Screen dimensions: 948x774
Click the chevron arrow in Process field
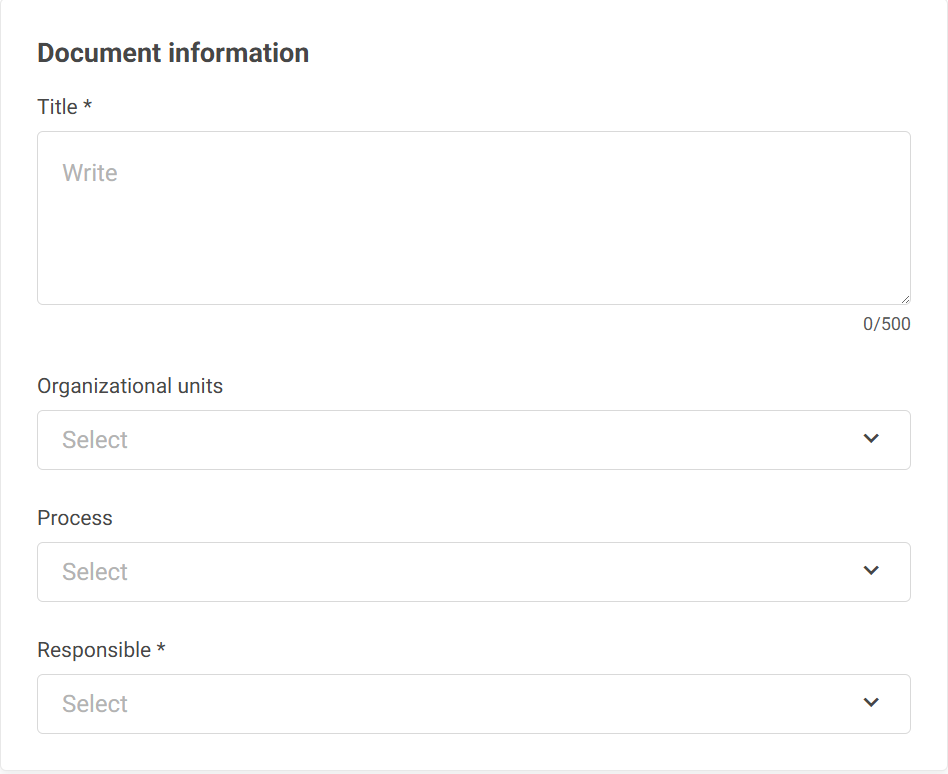871,570
